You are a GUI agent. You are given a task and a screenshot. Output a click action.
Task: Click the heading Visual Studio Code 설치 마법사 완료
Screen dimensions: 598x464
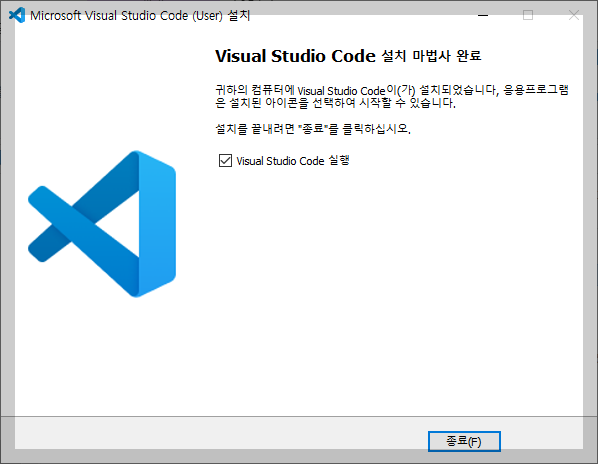pos(348,56)
